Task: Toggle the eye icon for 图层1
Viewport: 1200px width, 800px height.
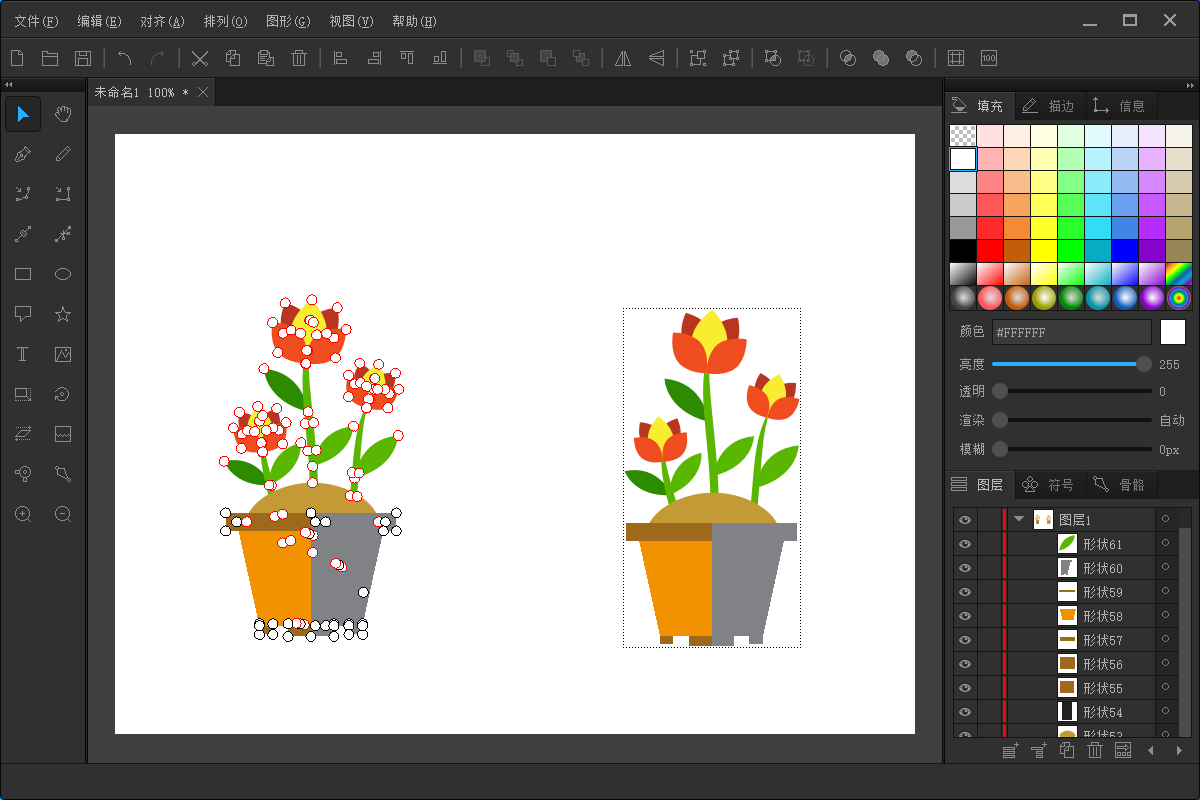Action: tap(965, 519)
